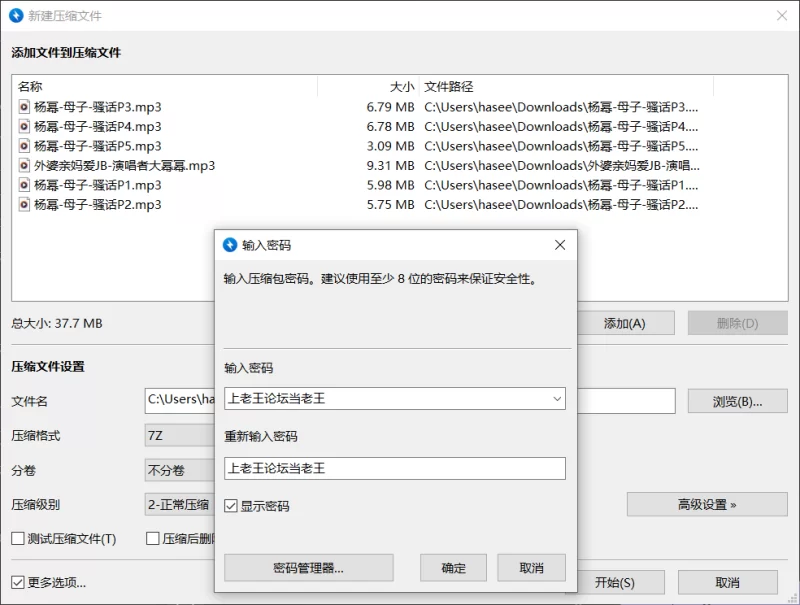Toggle the 压缩后删除 checkbox
The image size is (800, 605).
pyautogui.click(x=153, y=539)
